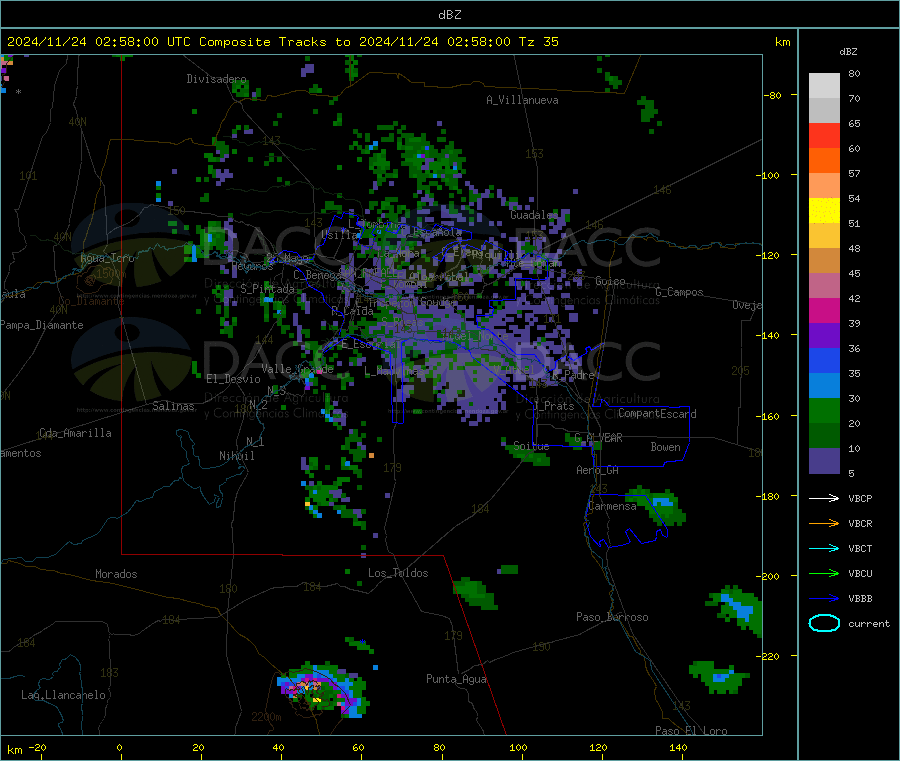Click the 'Bowen' map label
Screen dimensions: 900x761
coord(665,447)
